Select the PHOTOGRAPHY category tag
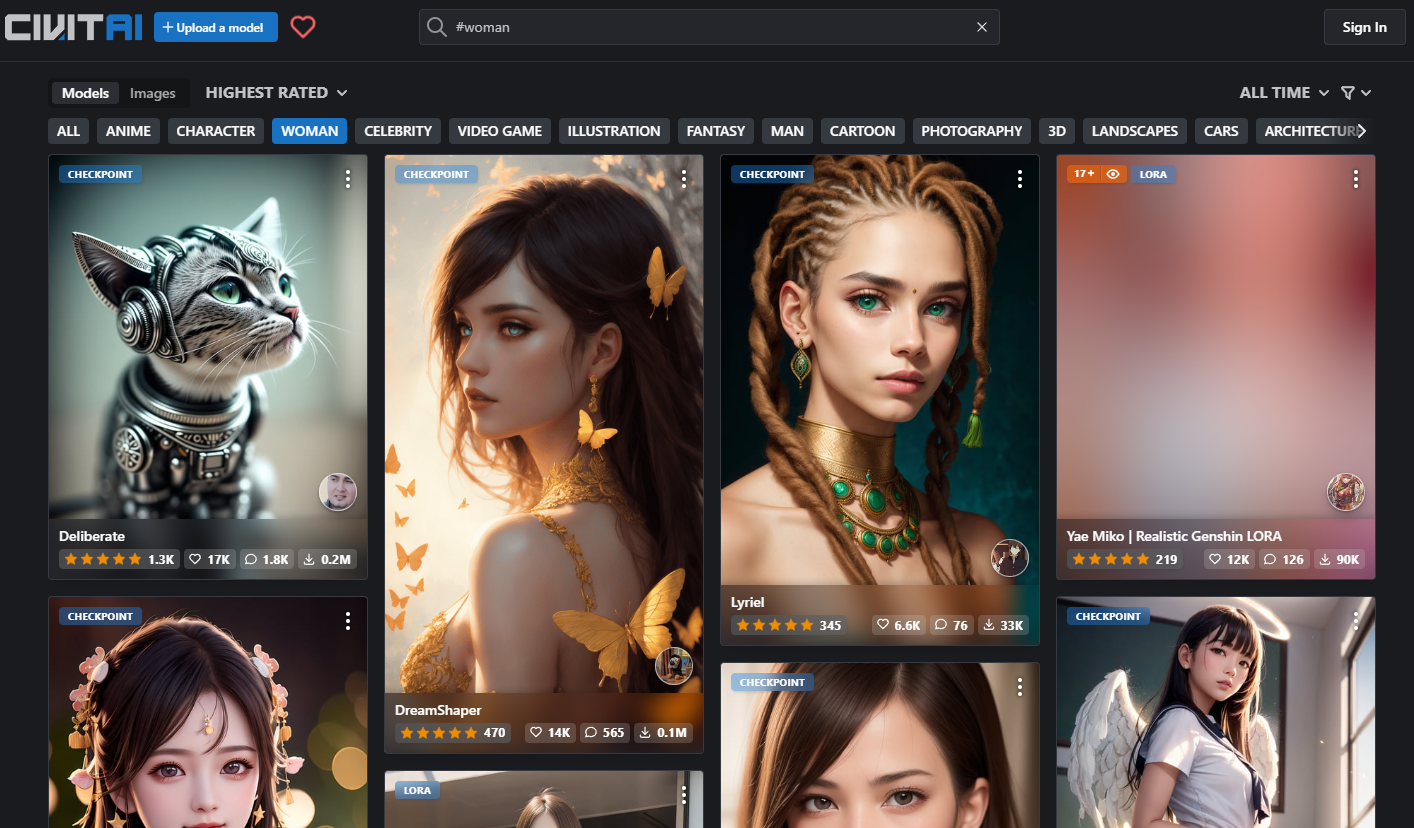 click(x=972, y=131)
